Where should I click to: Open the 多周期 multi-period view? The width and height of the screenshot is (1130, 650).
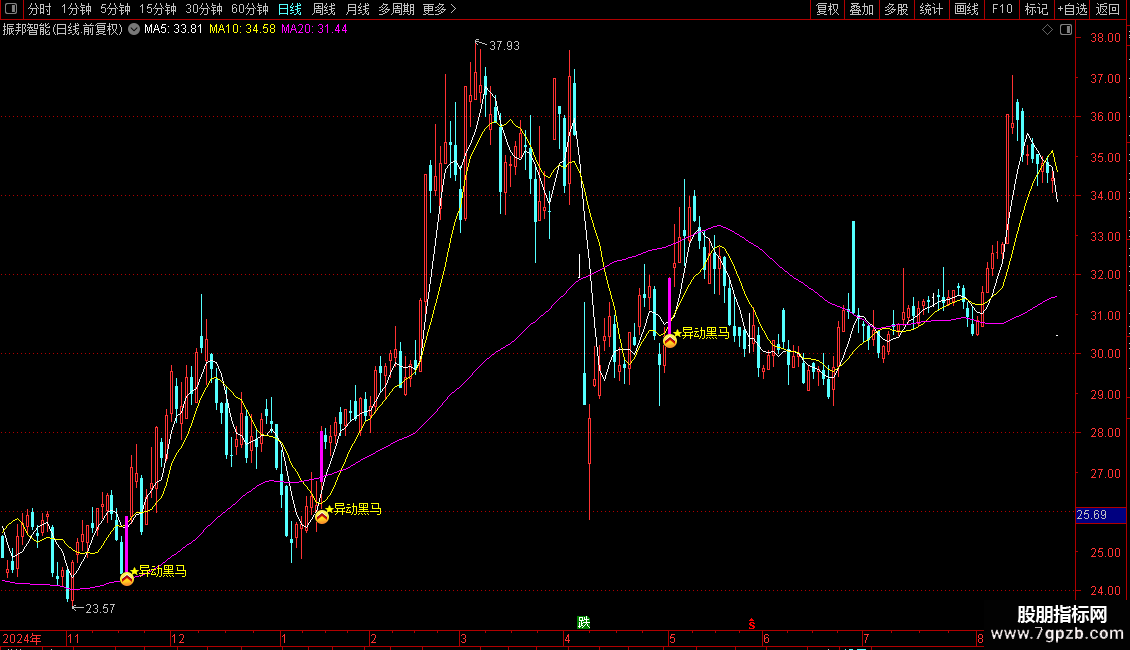tap(396, 9)
